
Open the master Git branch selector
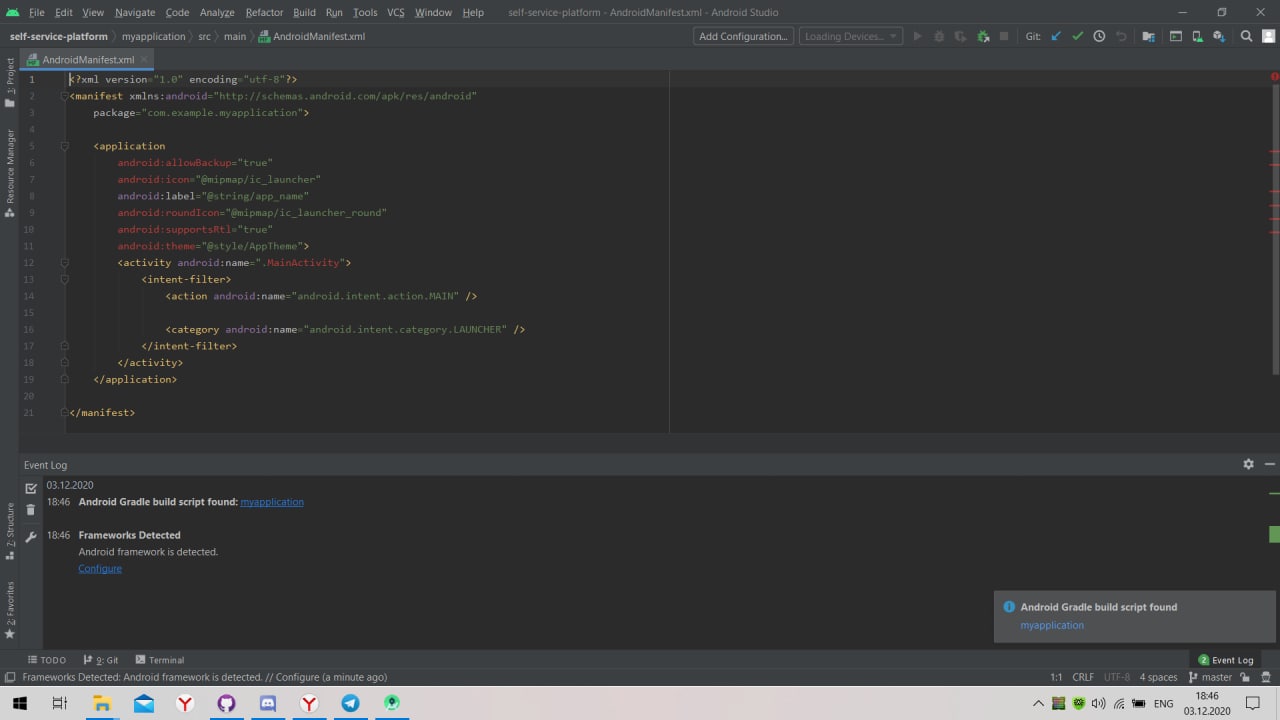click(1210, 677)
